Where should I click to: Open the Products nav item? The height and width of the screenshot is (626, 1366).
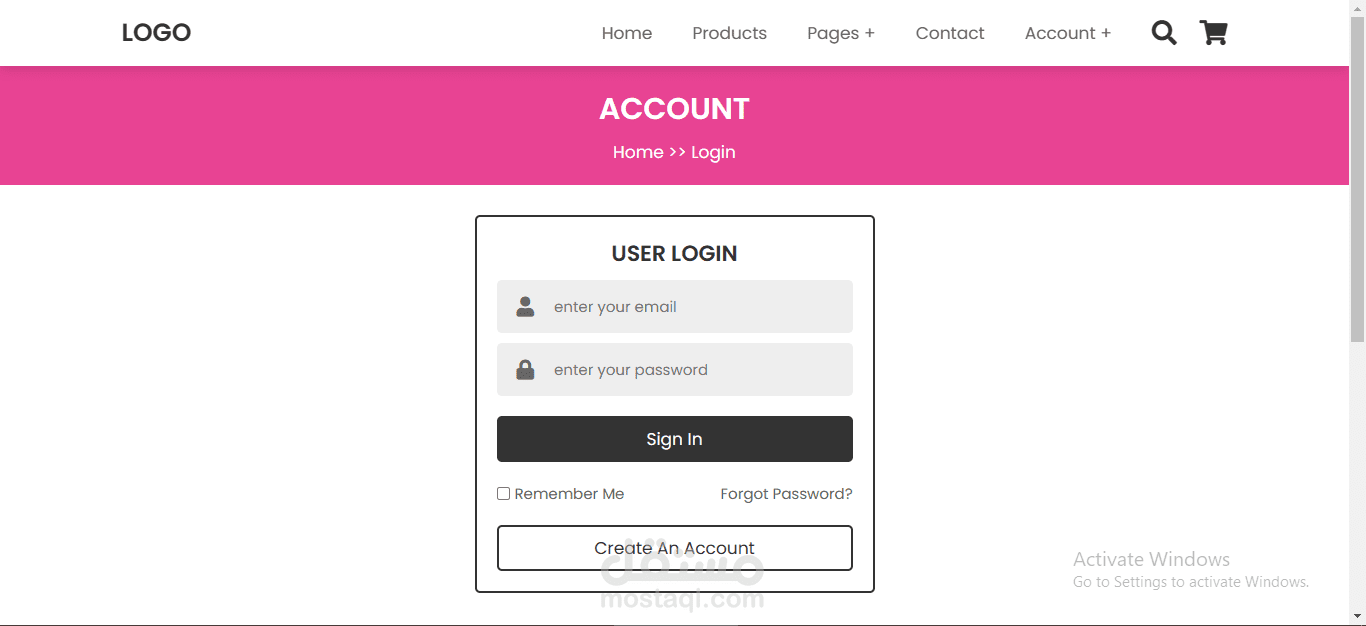(729, 33)
